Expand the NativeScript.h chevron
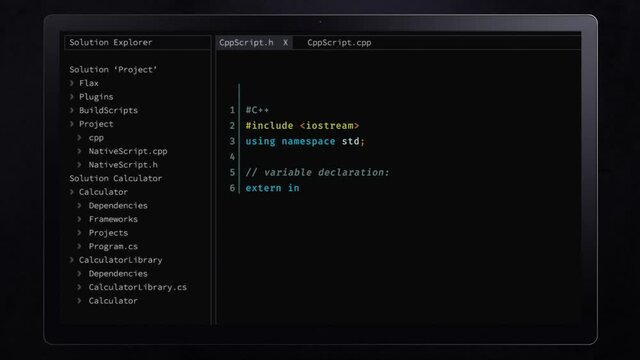The height and width of the screenshot is (360, 640). tap(80, 164)
